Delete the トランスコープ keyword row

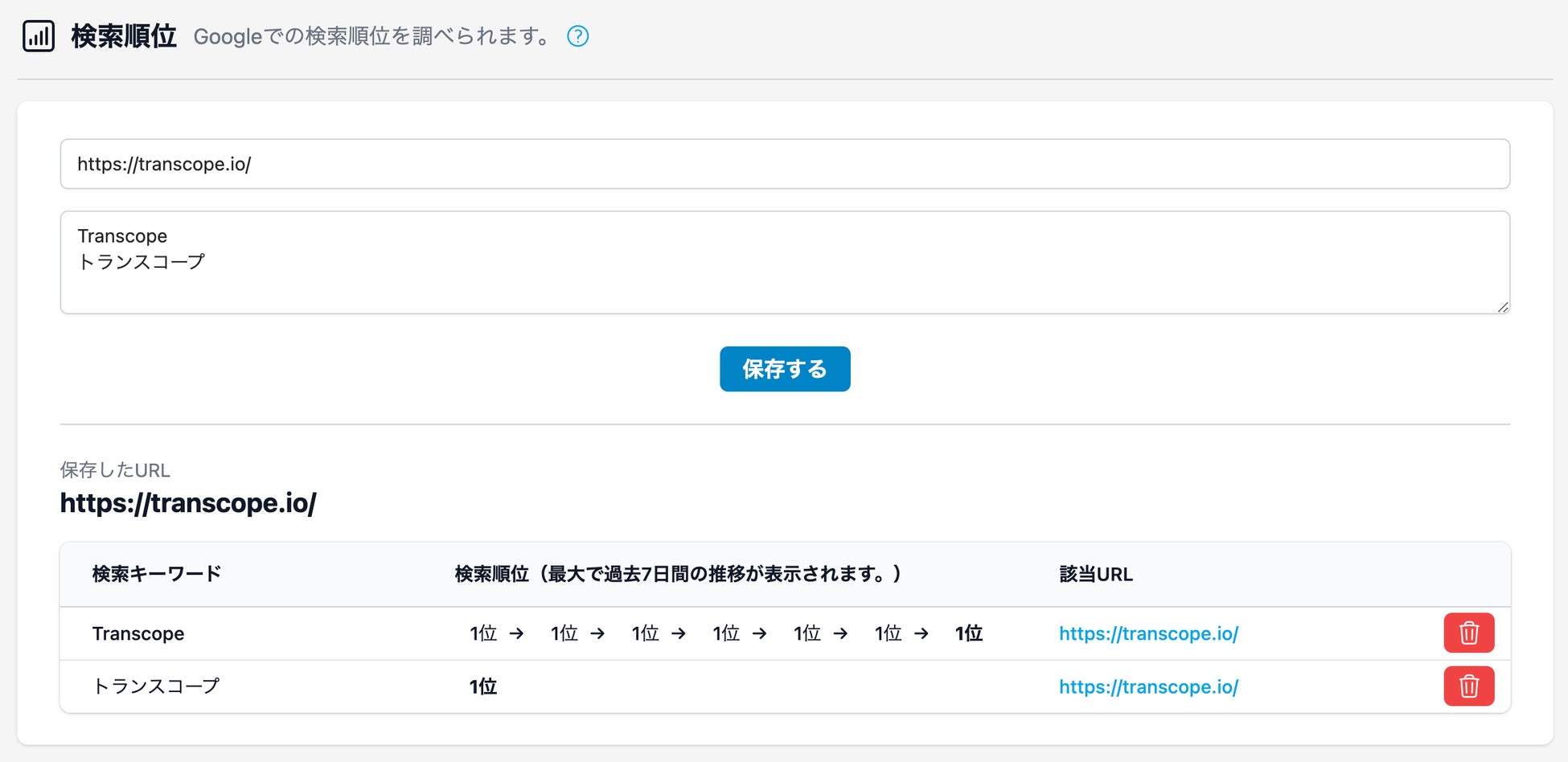coord(1468,686)
